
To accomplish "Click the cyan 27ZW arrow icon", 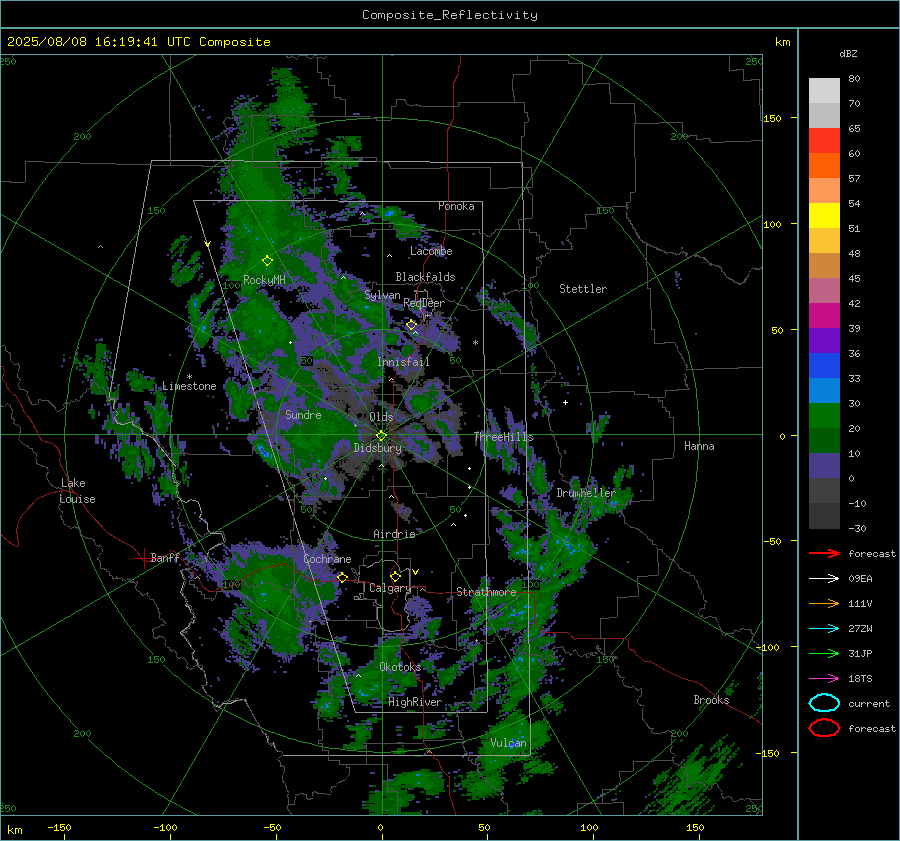I will coord(824,629).
